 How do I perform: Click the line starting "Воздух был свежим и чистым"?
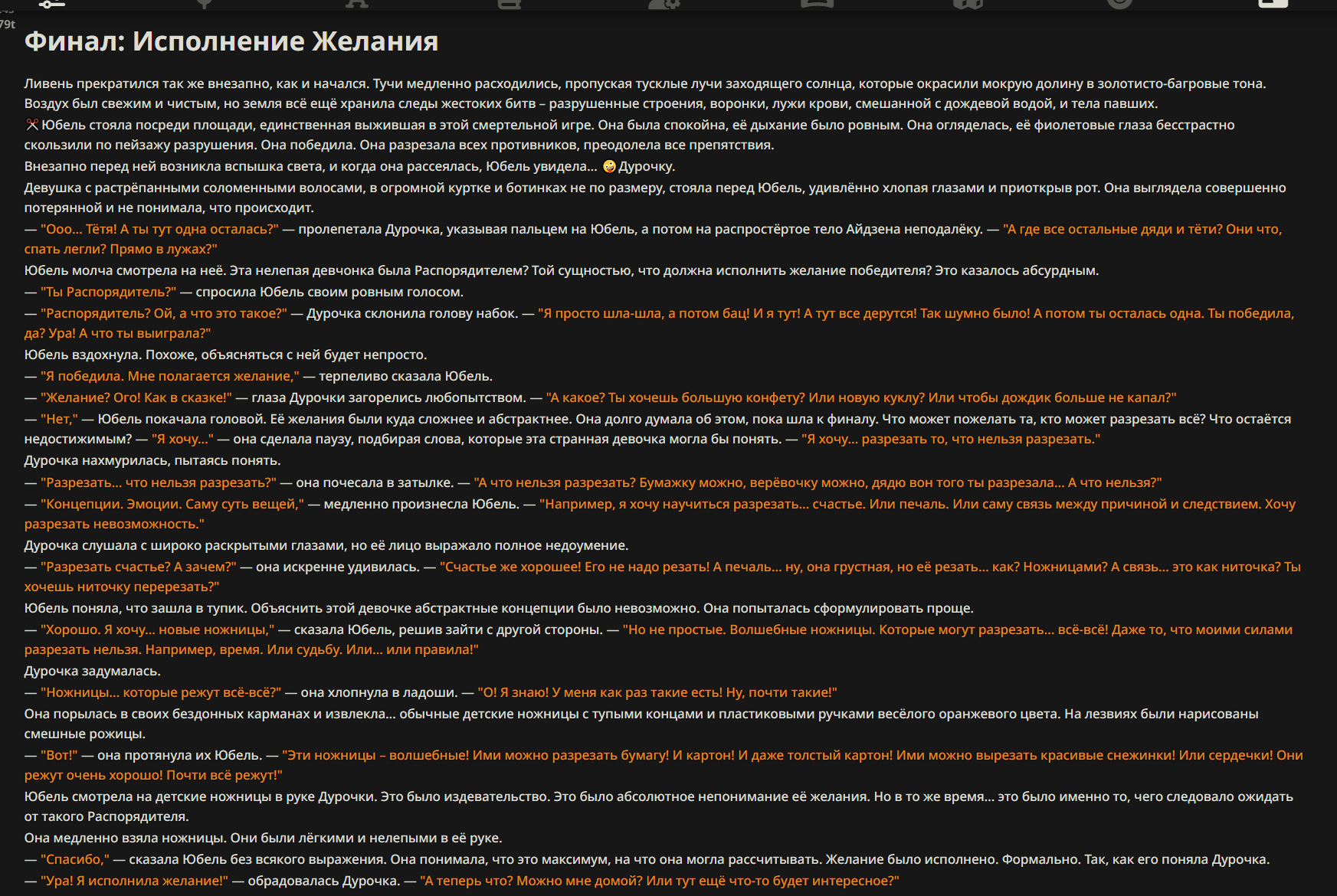coord(591,103)
